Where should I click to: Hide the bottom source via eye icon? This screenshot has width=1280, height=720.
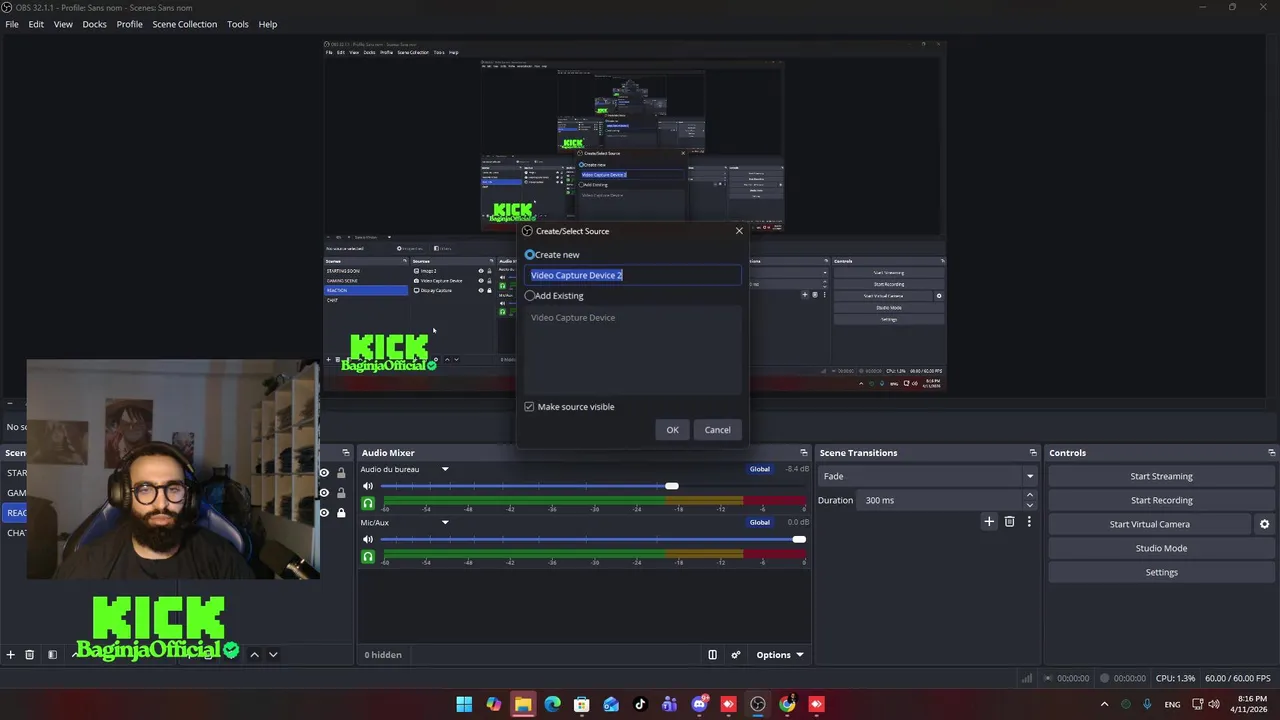tap(324, 513)
